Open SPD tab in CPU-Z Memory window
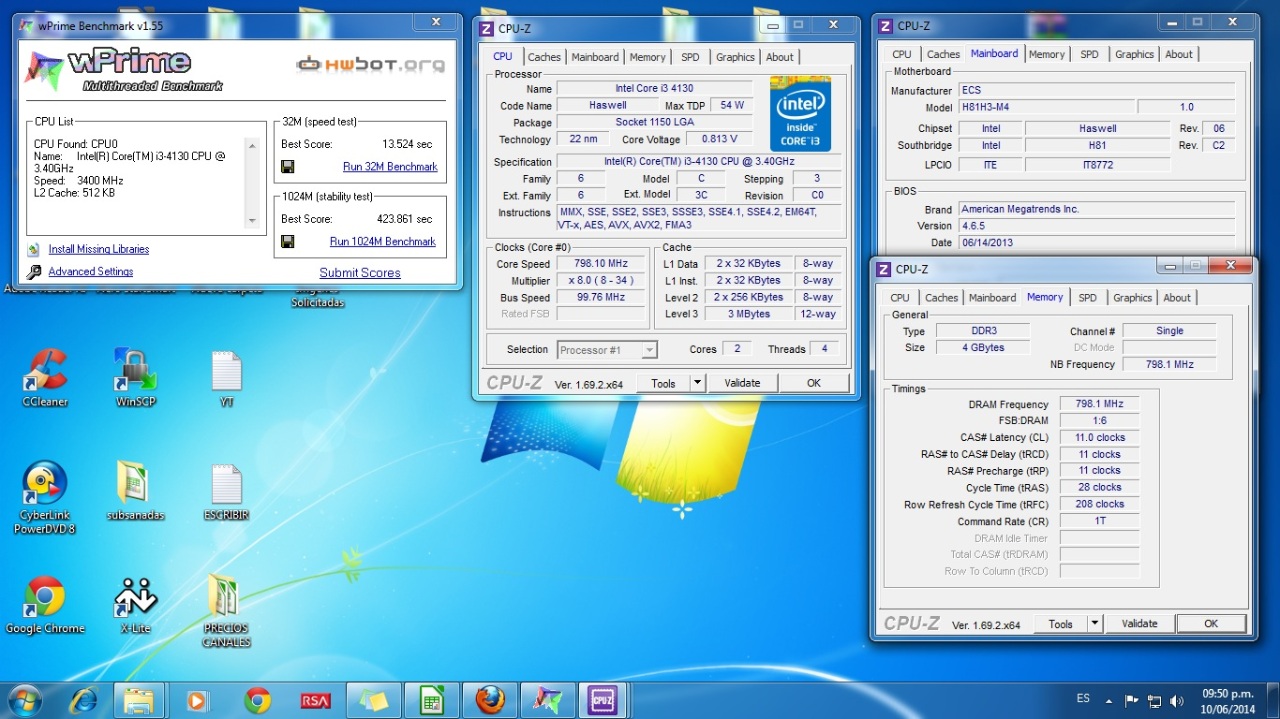Image resolution: width=1280 pixels, height=719 pixels. pyautogui.click(x=1087, y=297)
